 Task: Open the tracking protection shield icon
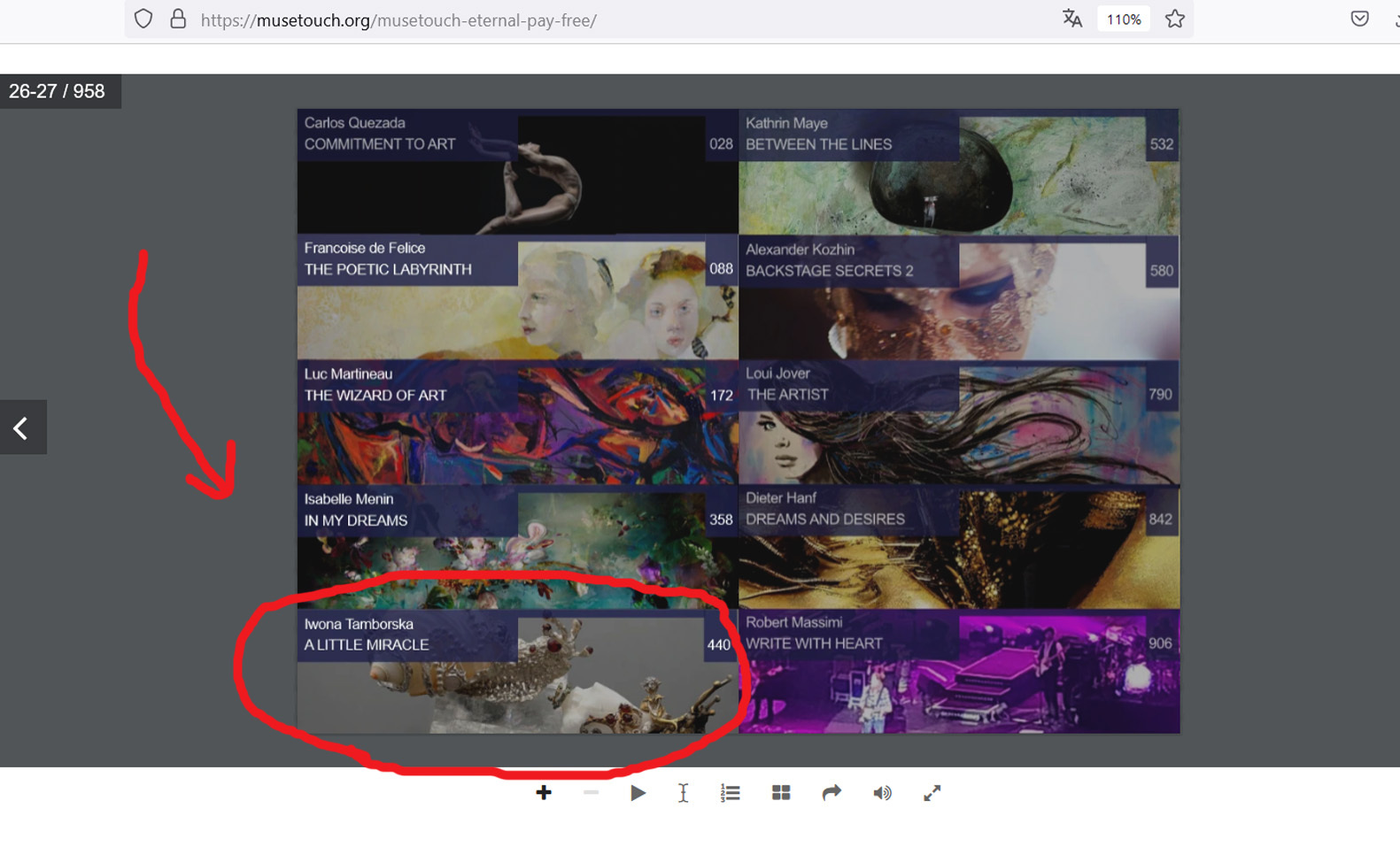click(x=143, y=19)
